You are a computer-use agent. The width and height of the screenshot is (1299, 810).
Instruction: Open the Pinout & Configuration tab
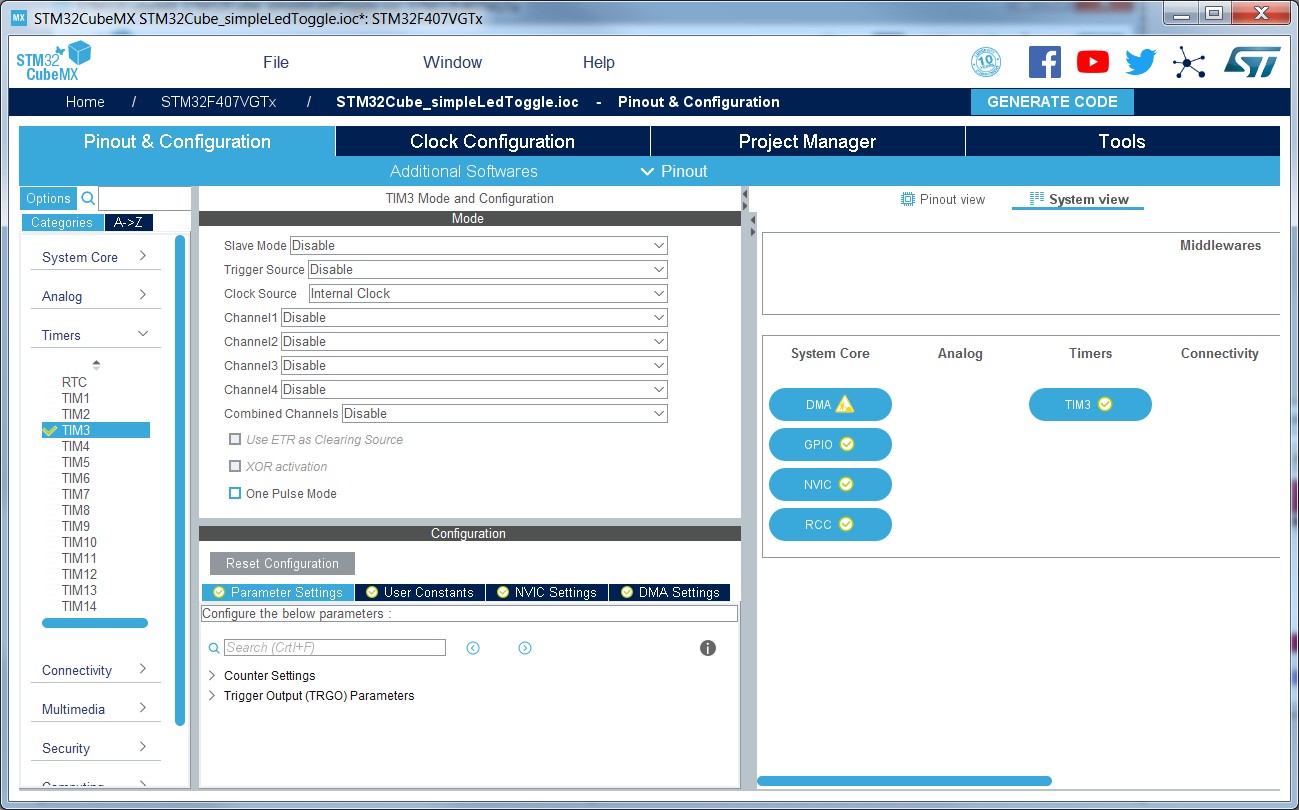tap(177, 141)
